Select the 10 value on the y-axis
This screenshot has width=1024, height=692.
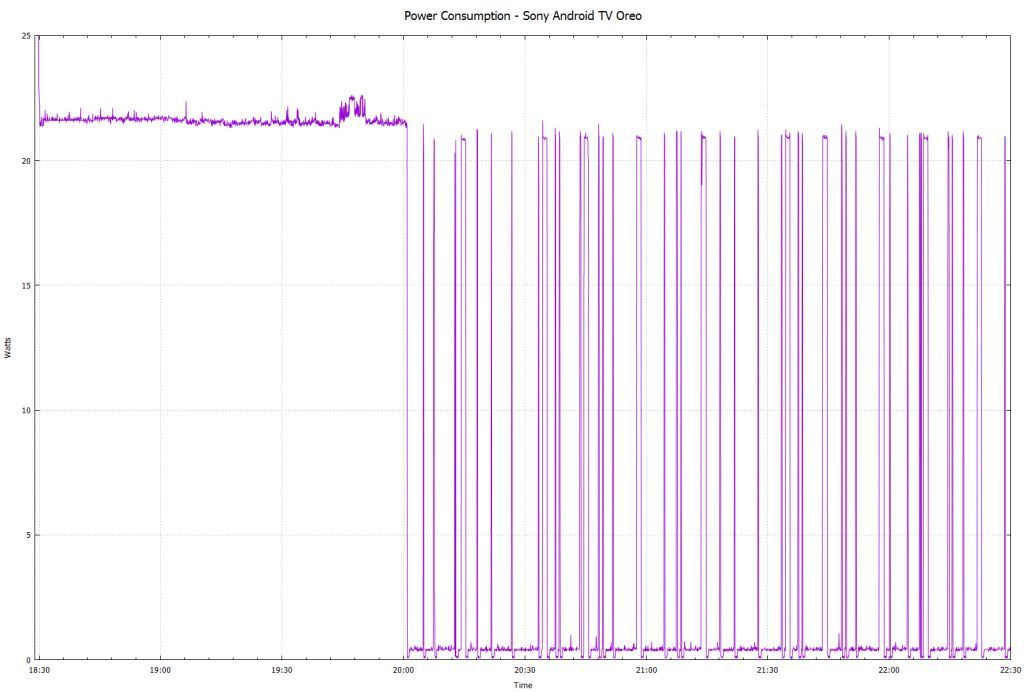(x=24, y=410)
